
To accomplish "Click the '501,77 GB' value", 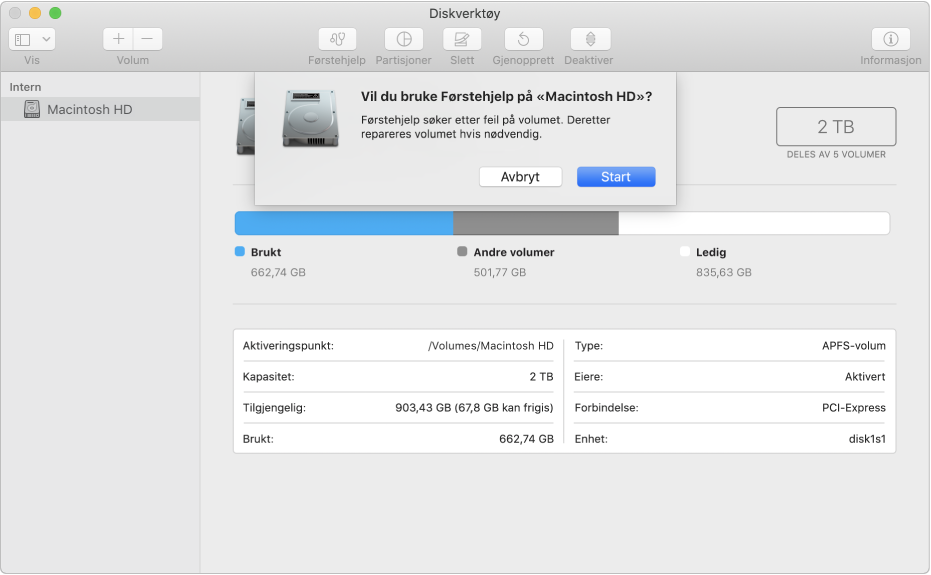I will point(500,272).
